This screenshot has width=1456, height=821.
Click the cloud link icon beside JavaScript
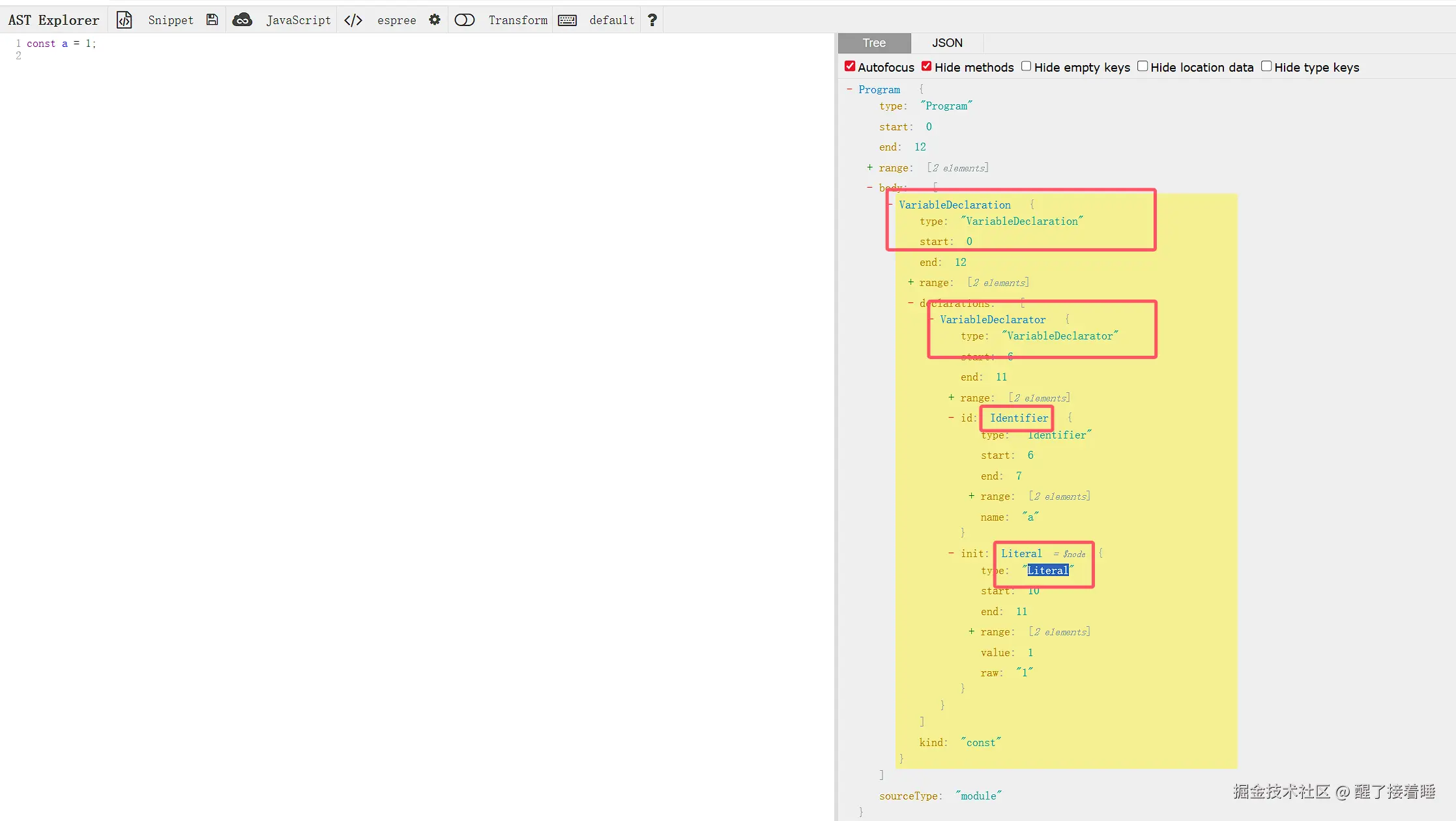pyautogui.click(x=242, y=20)
